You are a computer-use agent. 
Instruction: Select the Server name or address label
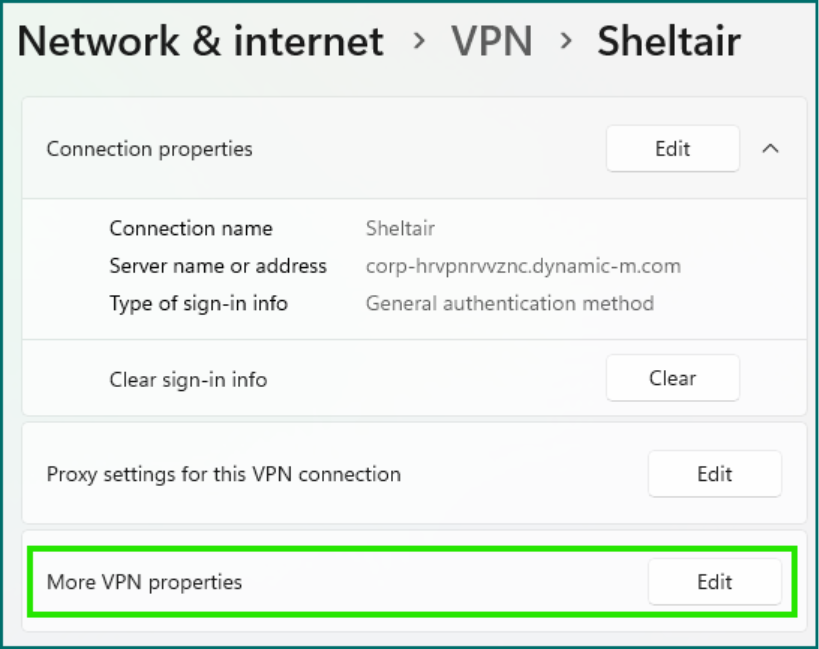pos(218,266)
